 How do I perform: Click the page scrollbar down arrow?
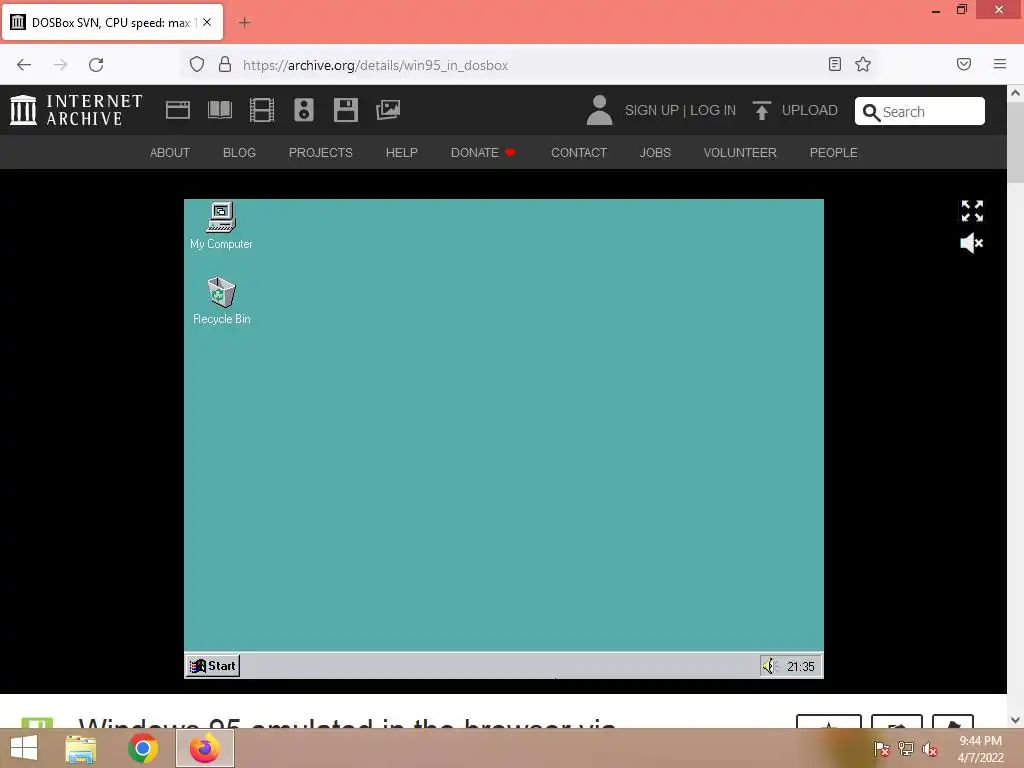(x=1016, y=720)
